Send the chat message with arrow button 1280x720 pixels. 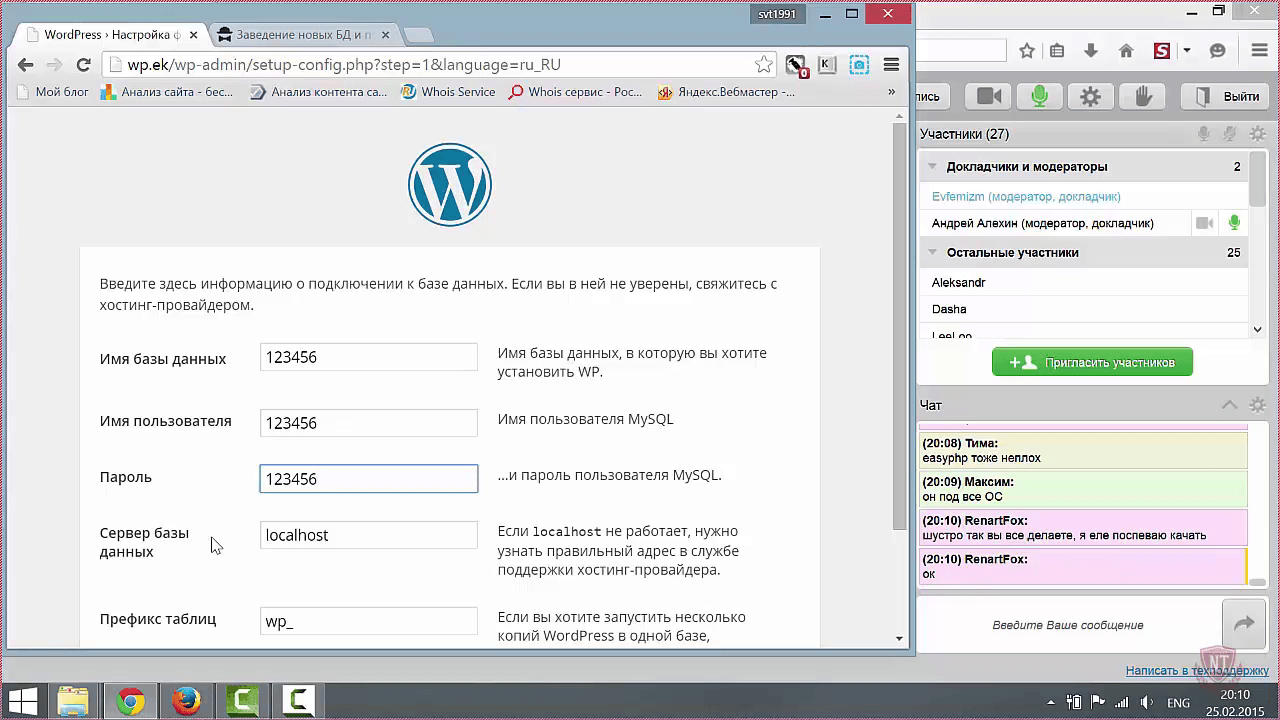tap(1244, 624)
